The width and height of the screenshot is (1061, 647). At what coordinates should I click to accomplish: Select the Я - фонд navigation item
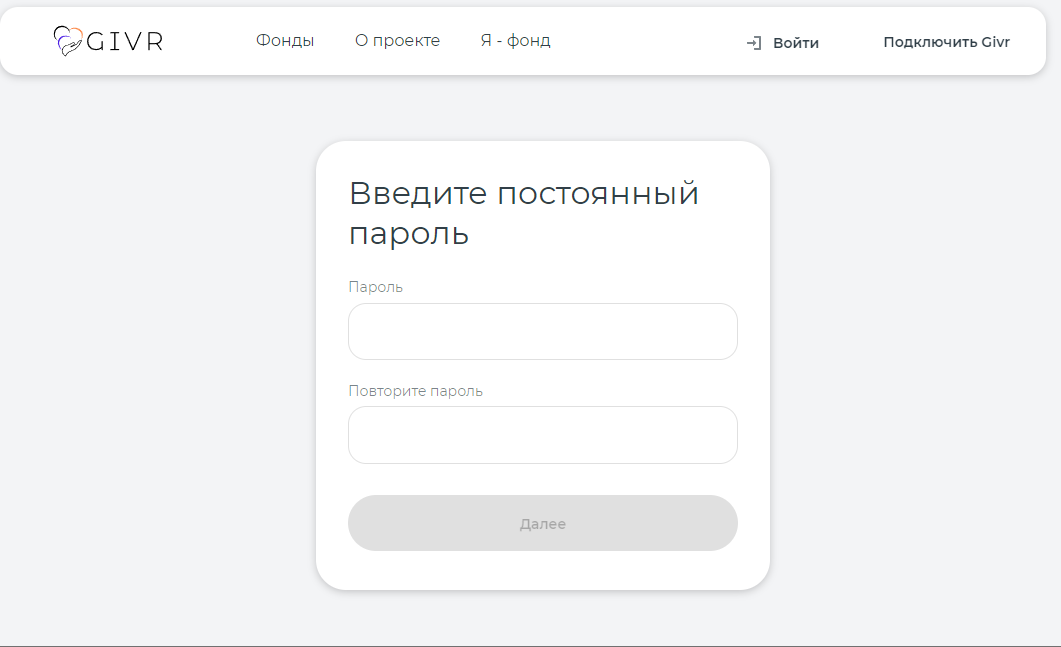pyautogui.click(x=515, y=41)
